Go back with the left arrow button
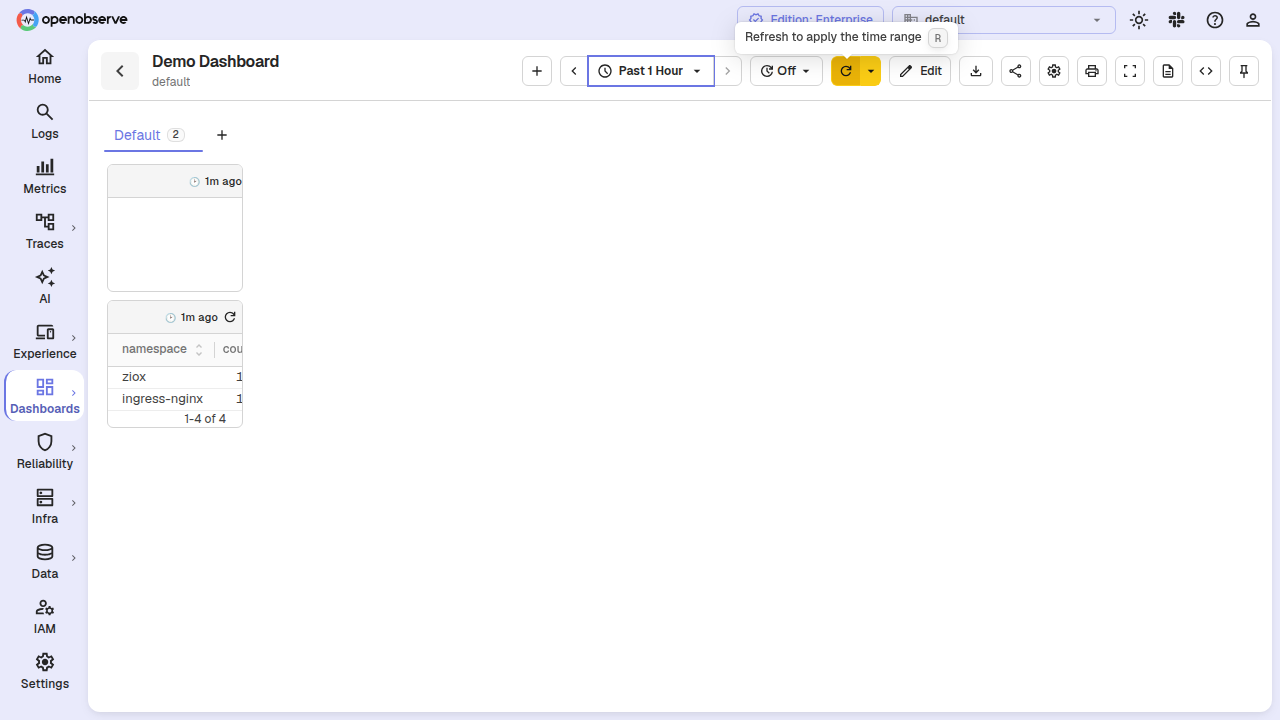This screenshot has width=1280, height=720. (x=120, y=71)
